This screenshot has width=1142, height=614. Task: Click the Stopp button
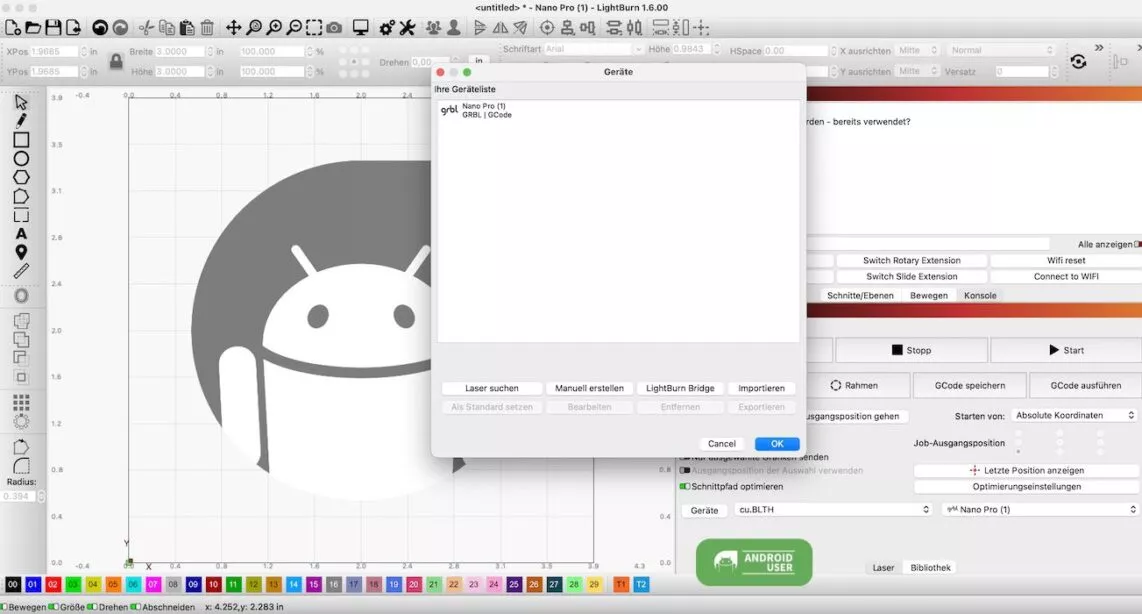pyautogui.click(x=911, y=350)
